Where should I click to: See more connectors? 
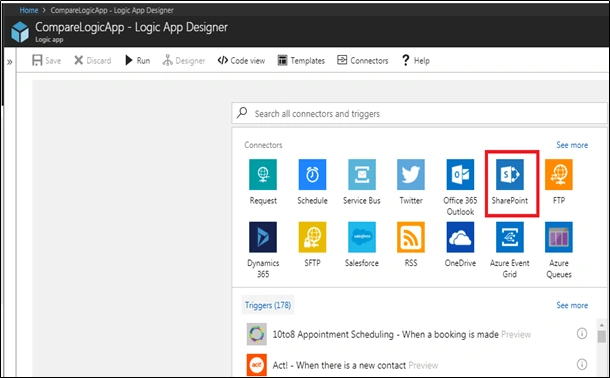pyautogui.click(x=572, y=145)
